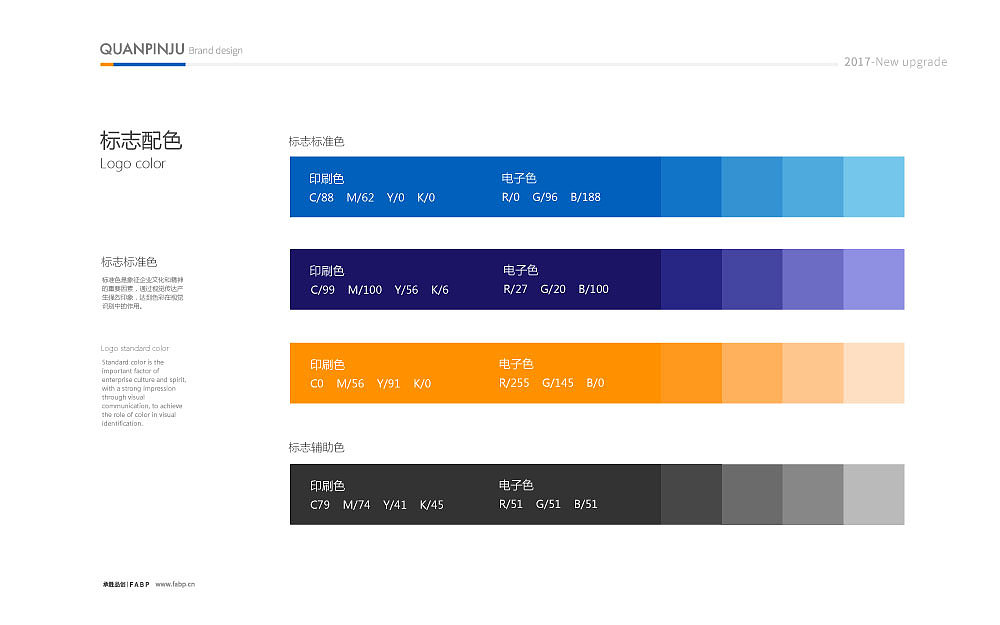Select the large 标志配色 title
This screenshot has height=625, width=1000.
(x=141, y=140)
